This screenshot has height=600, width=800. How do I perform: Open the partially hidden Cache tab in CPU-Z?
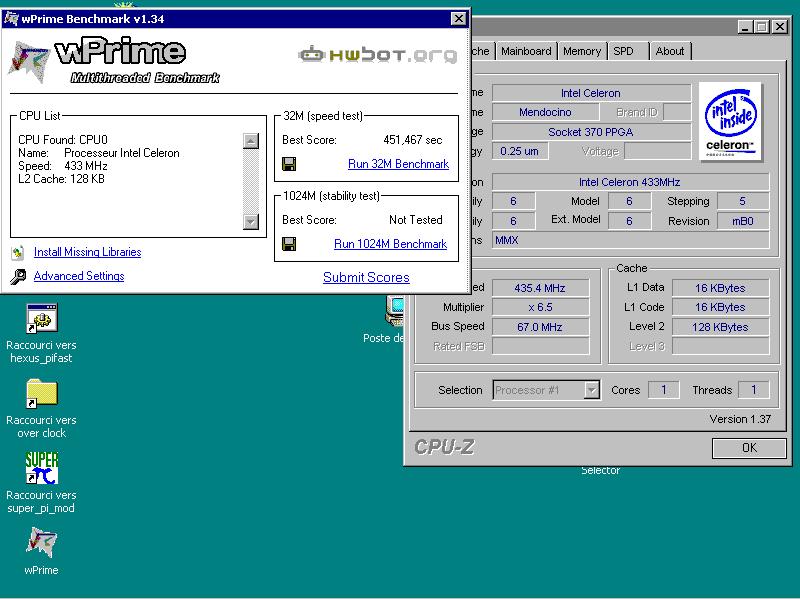[x=481, y=51]
